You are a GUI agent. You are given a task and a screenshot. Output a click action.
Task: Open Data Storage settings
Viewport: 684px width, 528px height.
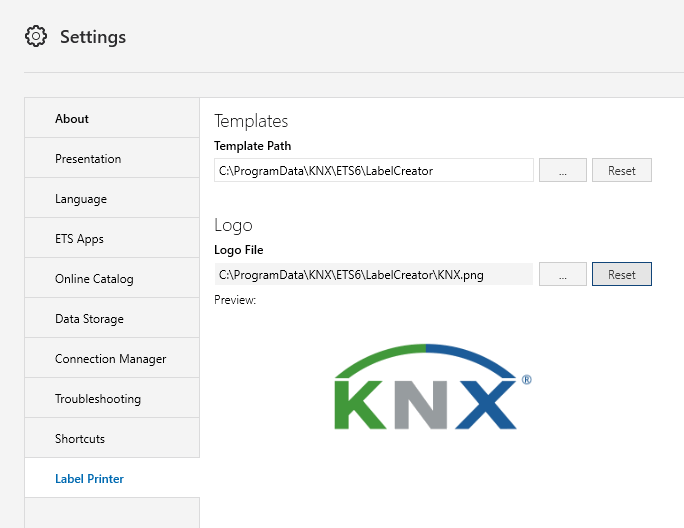pos(112,319)
